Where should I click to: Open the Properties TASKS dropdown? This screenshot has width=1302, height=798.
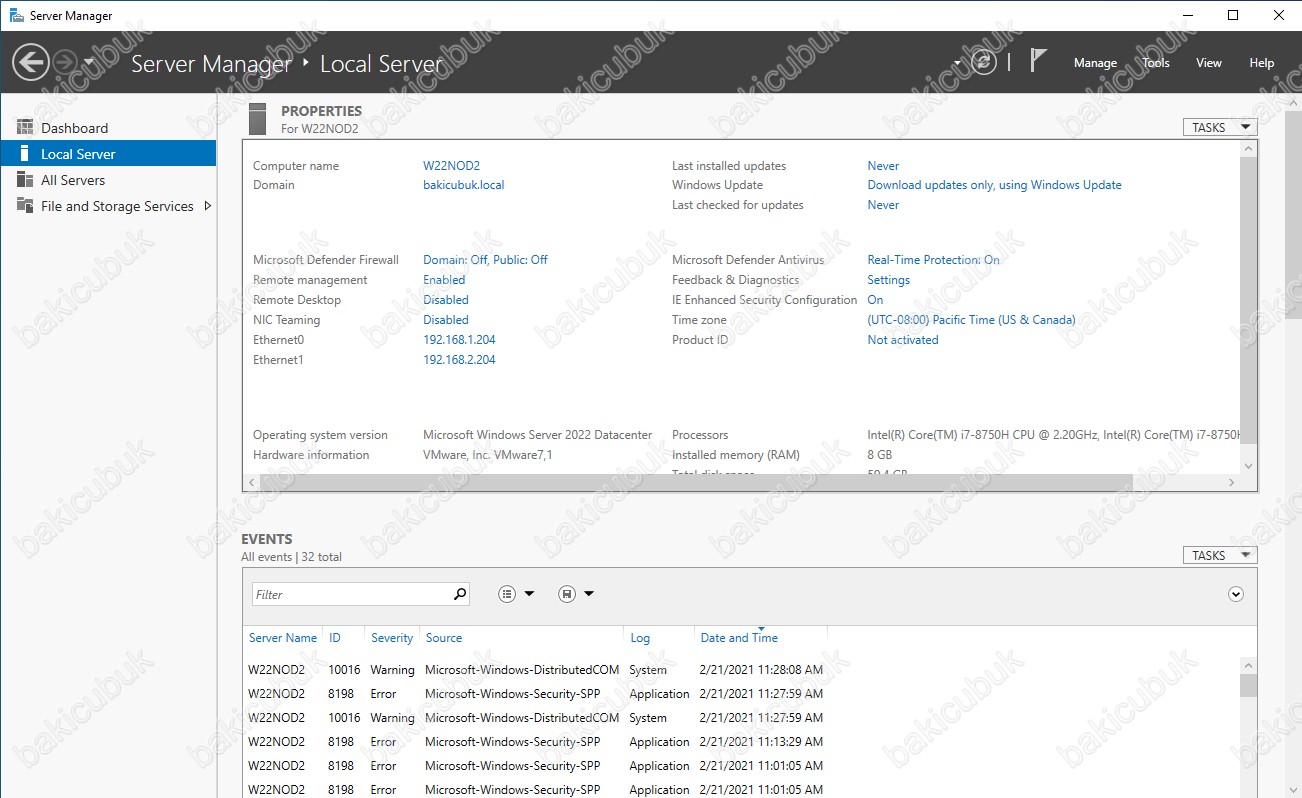click(1219, 127)
